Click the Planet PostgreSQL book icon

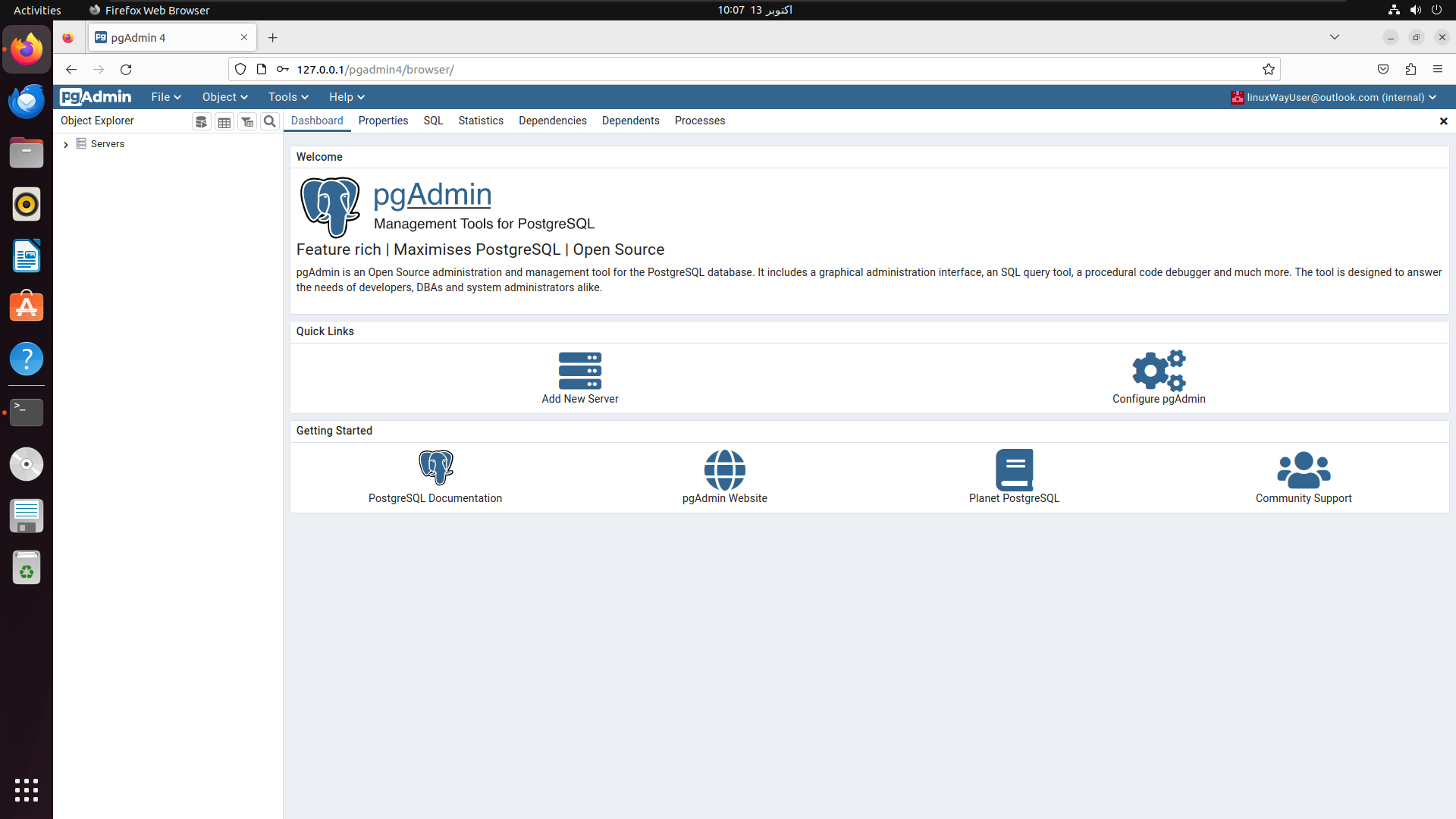pos(1014,470)
